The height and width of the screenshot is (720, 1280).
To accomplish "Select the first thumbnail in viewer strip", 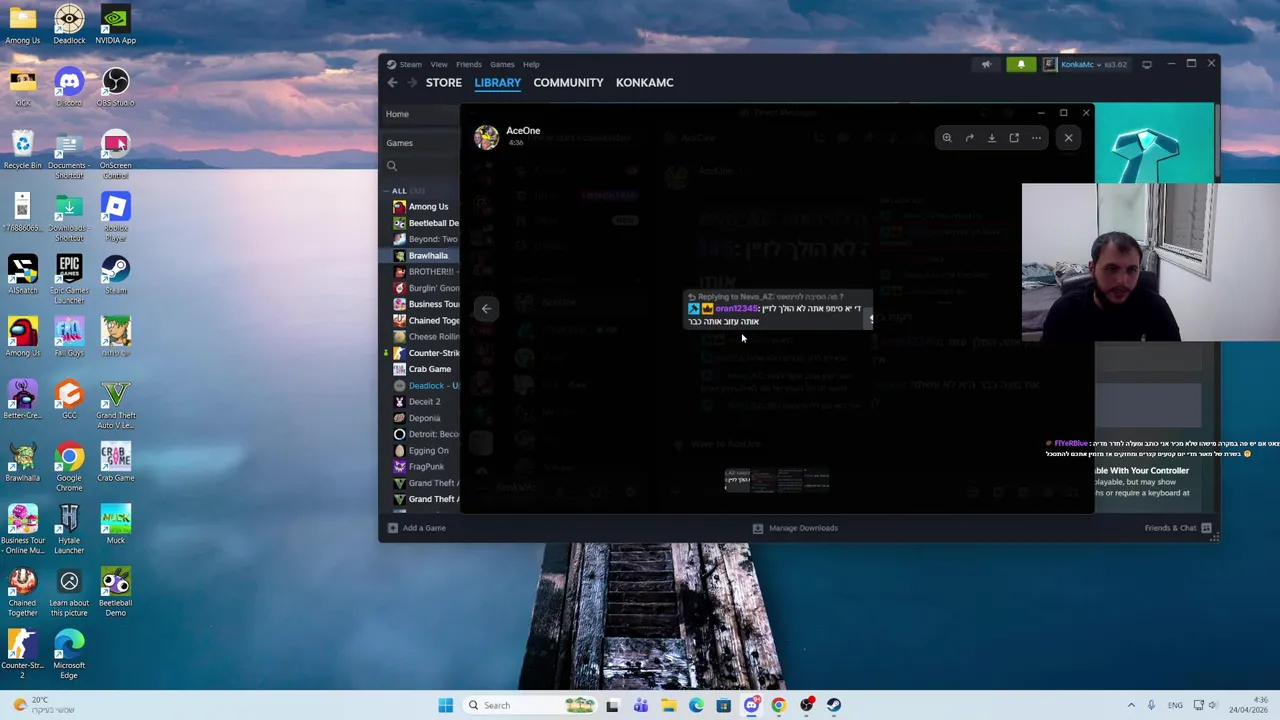I will click(737, 481).
